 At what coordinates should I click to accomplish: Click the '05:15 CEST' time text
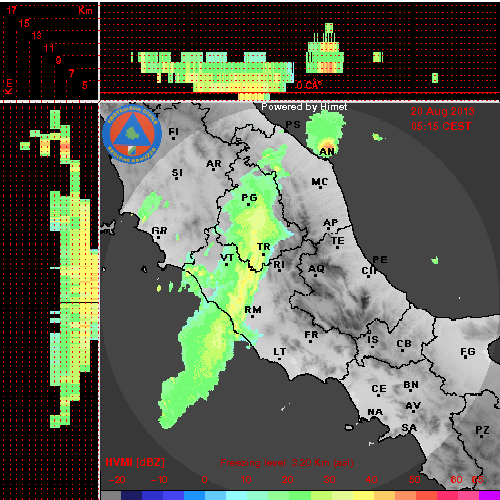pos(441,126)
